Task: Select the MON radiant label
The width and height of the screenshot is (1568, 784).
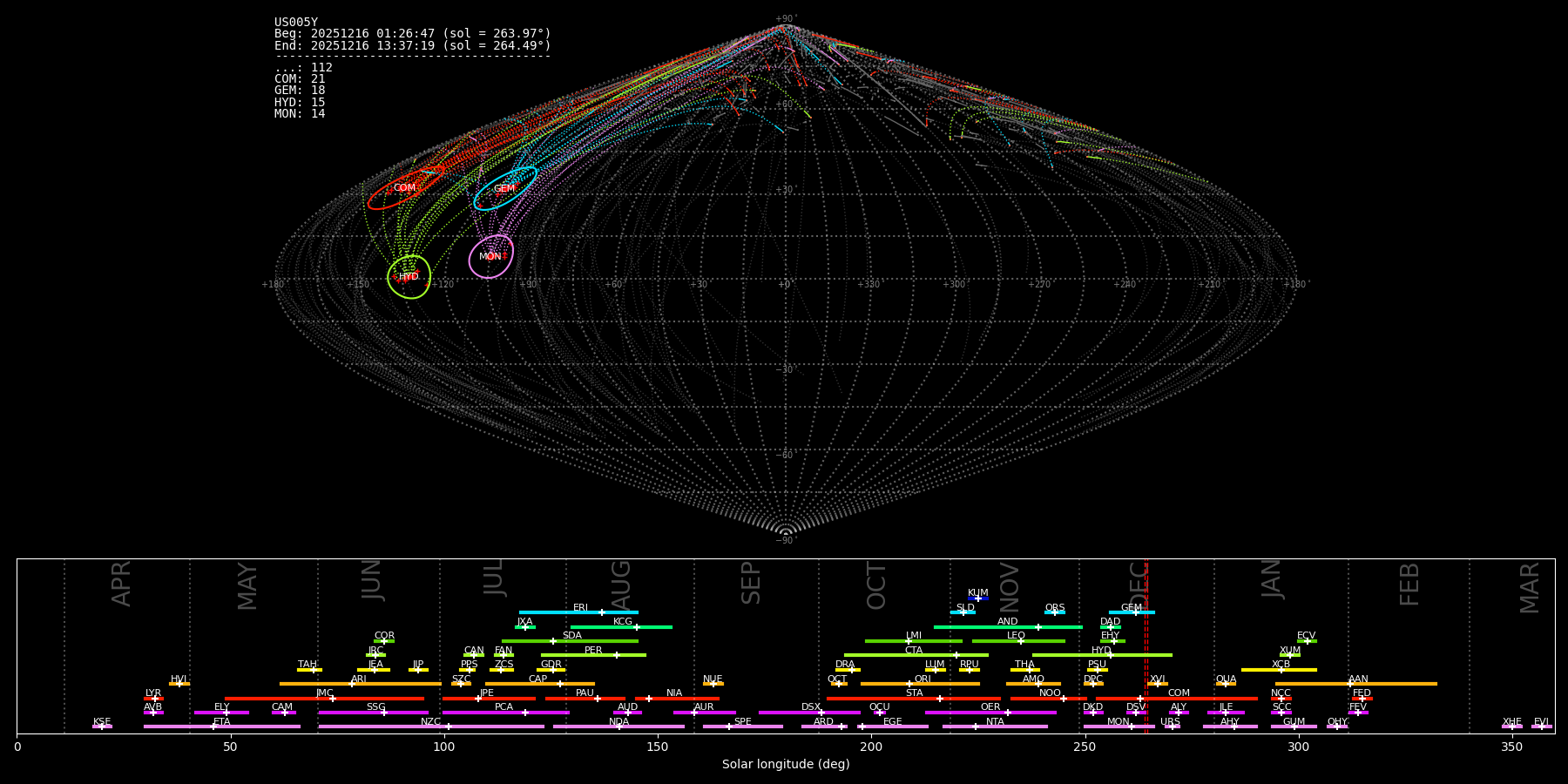Action: [x=490, y=257]
